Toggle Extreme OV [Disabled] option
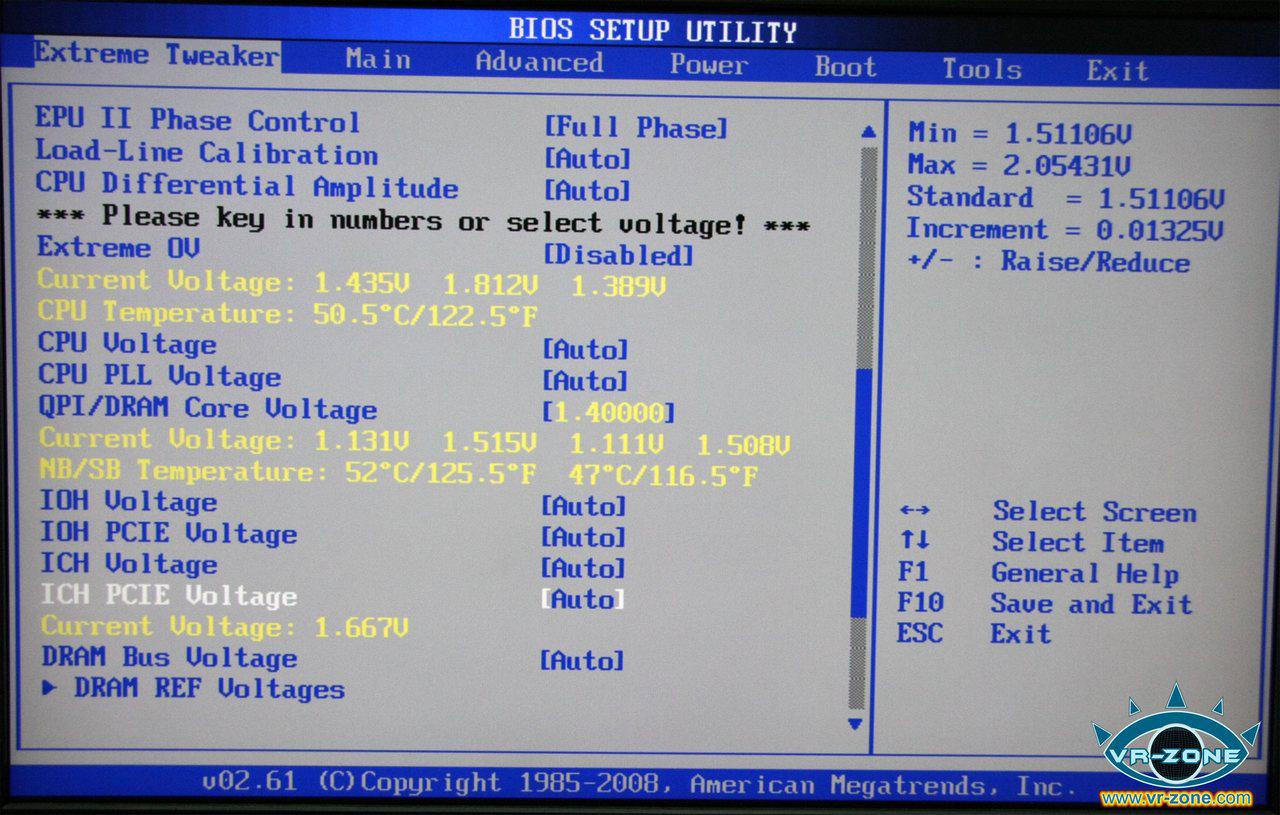 pyautogui.click(x=618, y=255)
